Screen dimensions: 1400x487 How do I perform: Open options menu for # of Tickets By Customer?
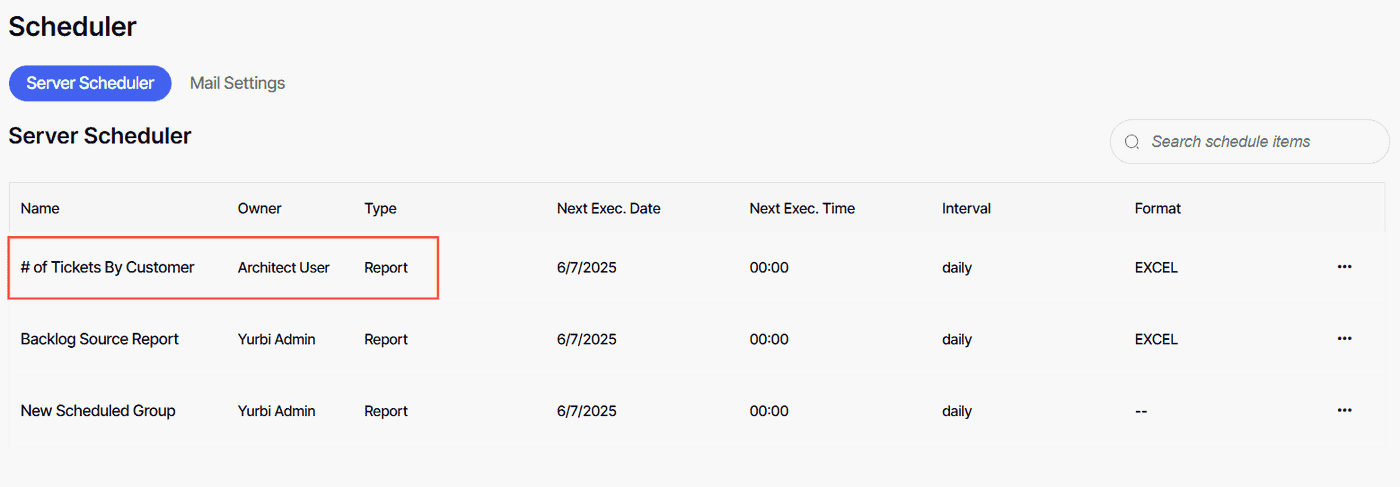point(1344,267)
